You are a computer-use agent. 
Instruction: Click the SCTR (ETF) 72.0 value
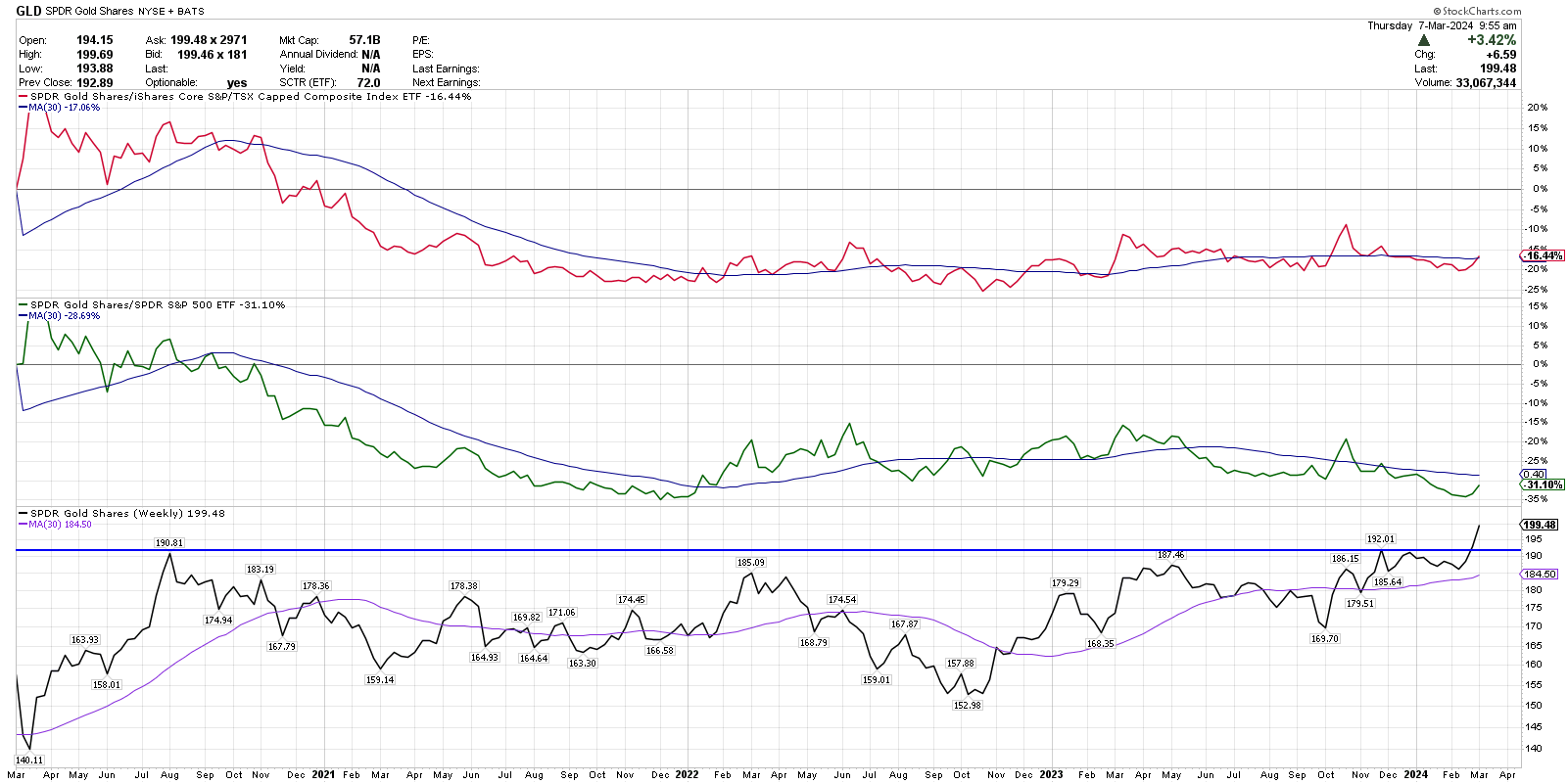(x=368, y=83)
